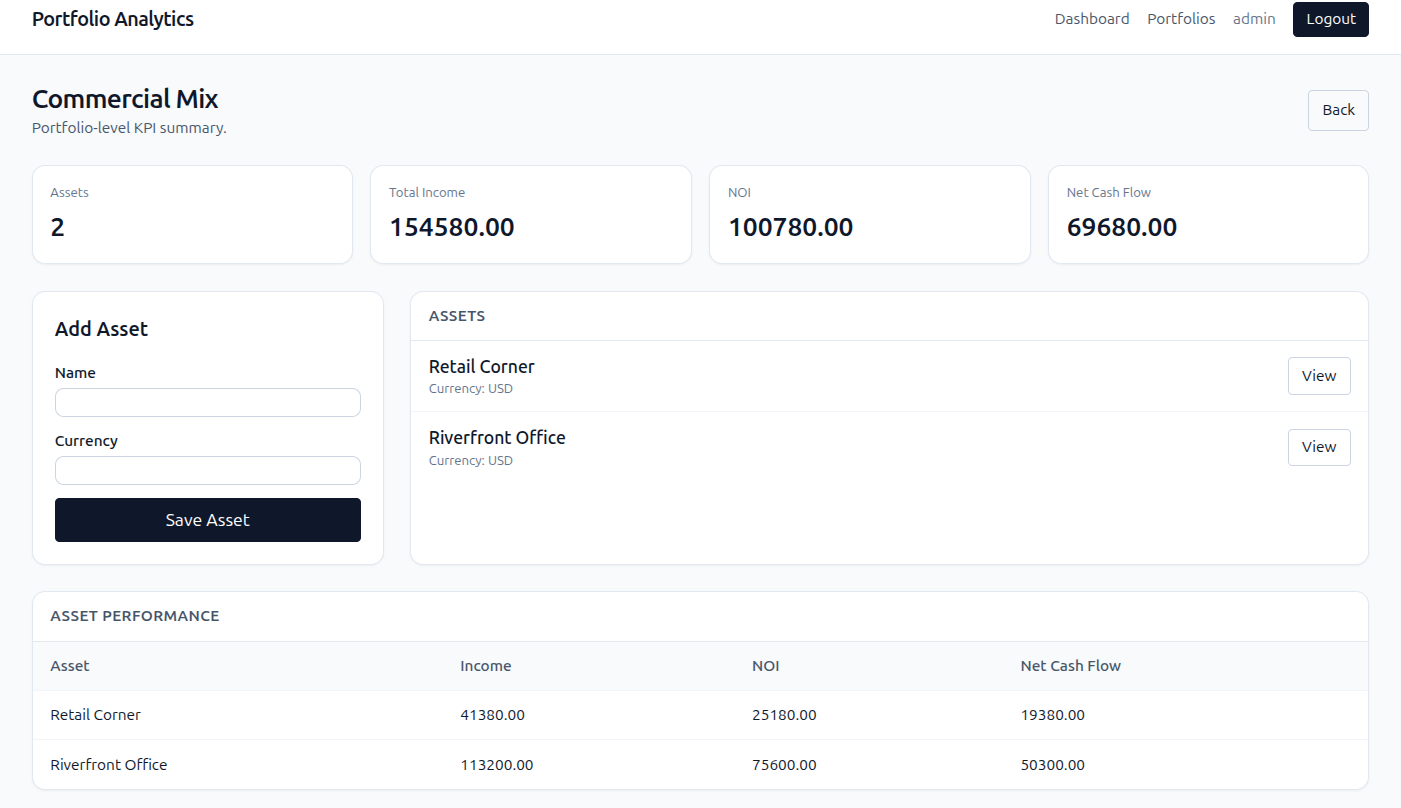Click the ASSET PERFORMANCE section title
This screenshot has height=808, width=1401.
click(135, 616)
